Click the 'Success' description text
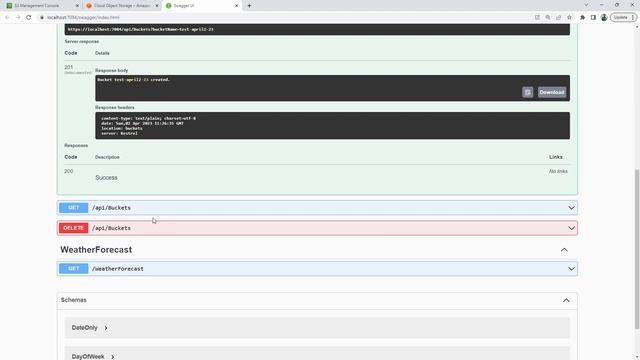Image resolution: width=640 pixels, height=360 pixels. 107,178
